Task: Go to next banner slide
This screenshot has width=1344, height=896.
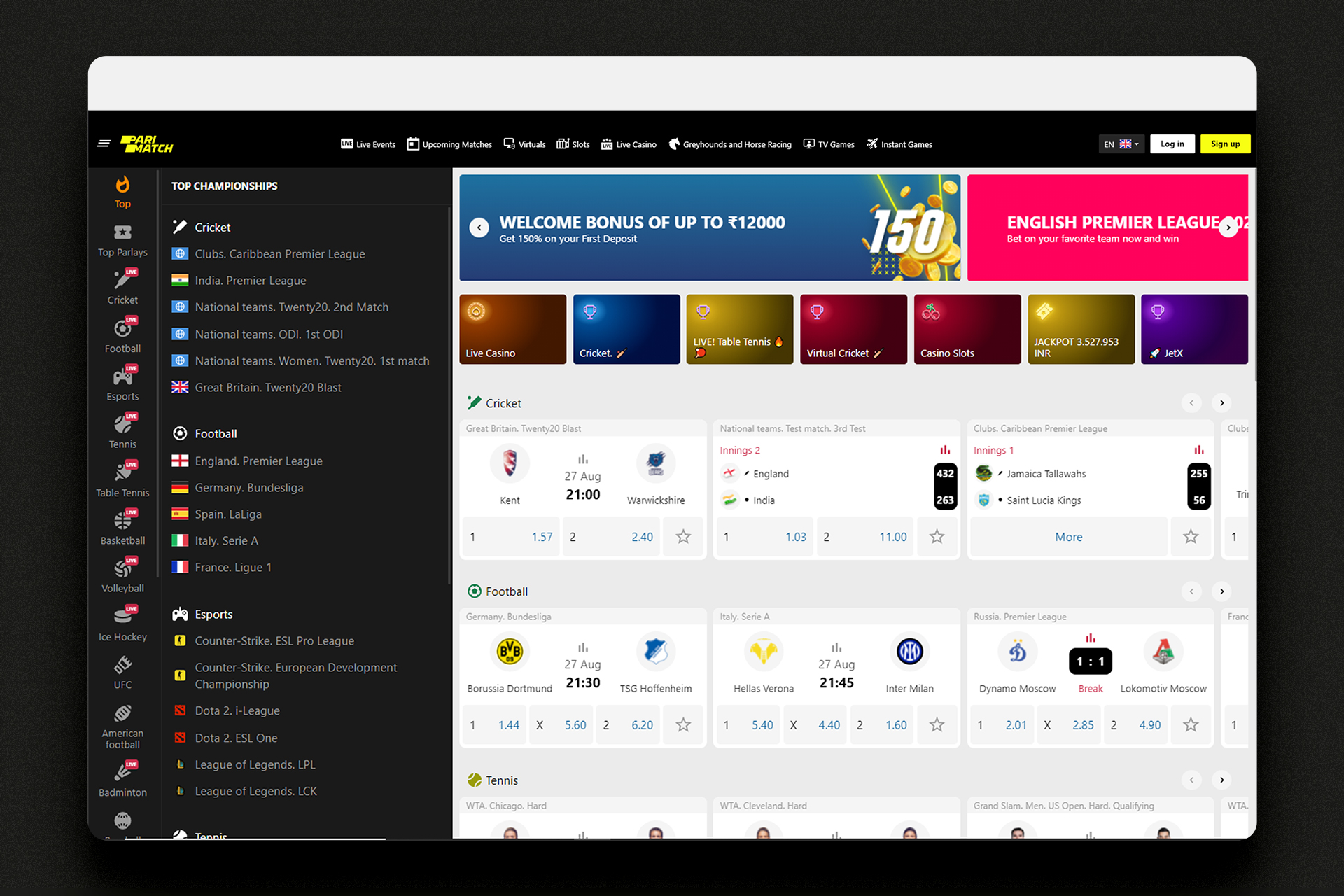Action: point(1228,227)
